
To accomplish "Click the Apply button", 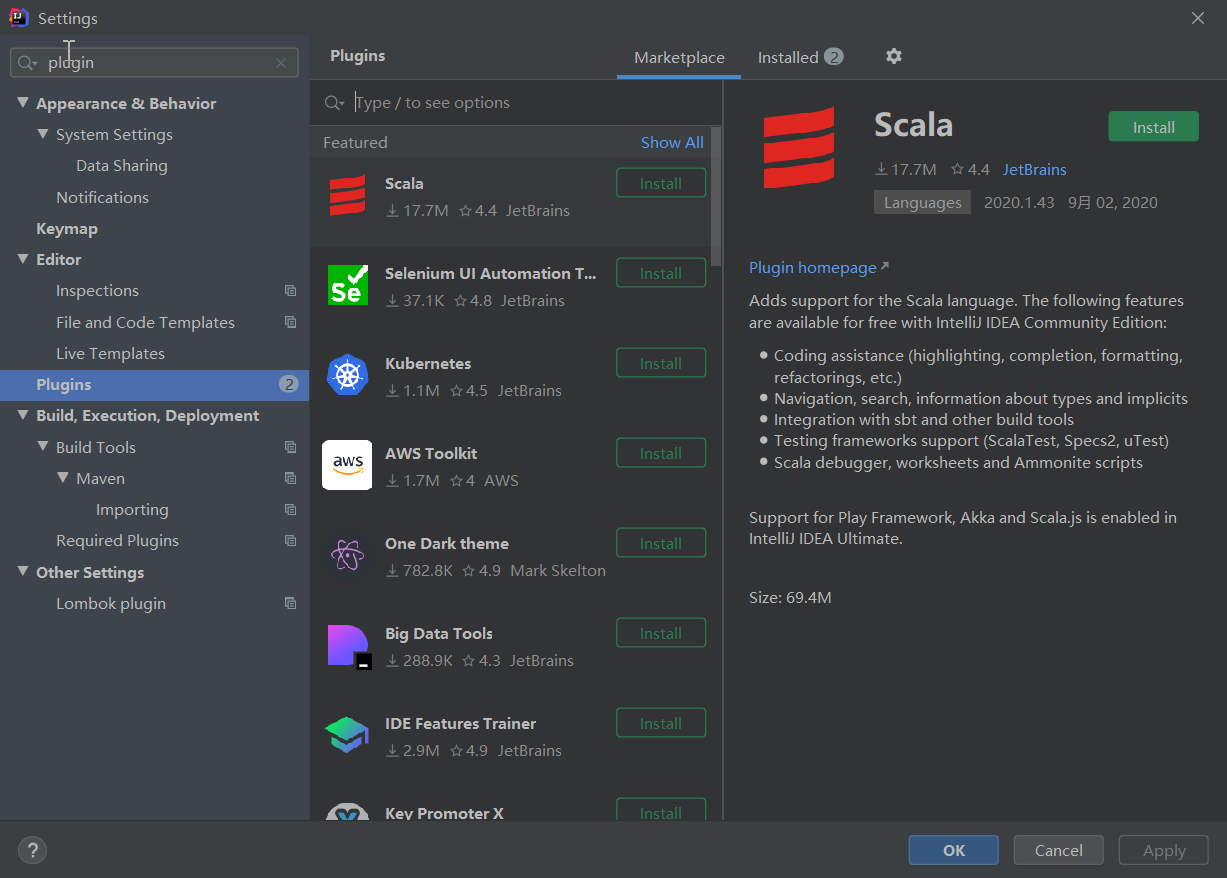I will 1164,850.
